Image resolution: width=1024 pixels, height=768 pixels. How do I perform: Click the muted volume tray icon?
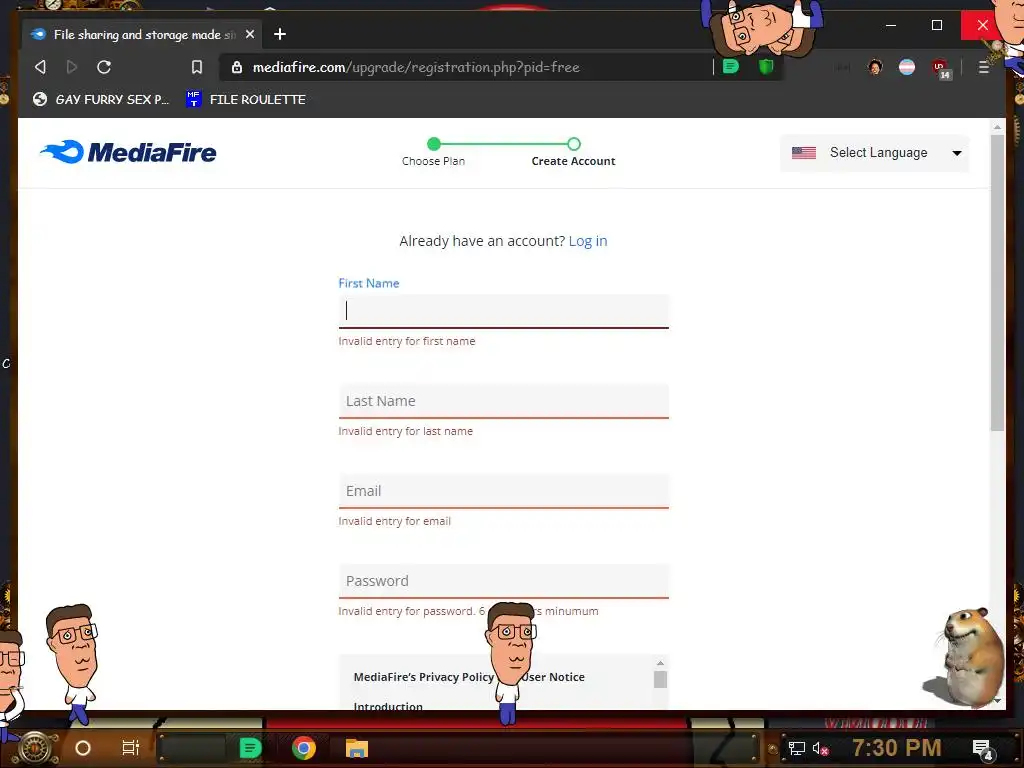(820, 748)
